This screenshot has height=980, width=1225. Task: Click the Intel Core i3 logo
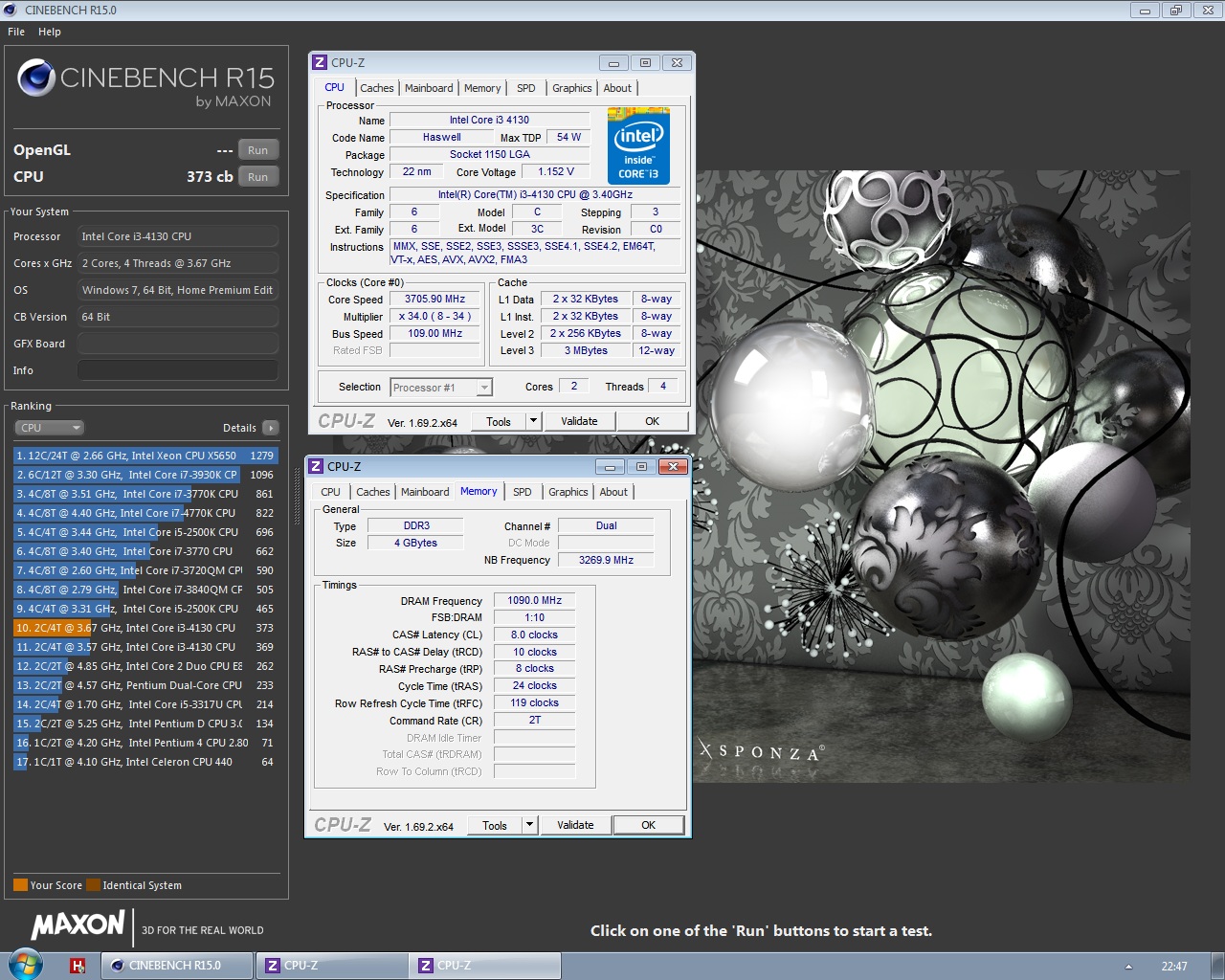[x=638, y=145]
